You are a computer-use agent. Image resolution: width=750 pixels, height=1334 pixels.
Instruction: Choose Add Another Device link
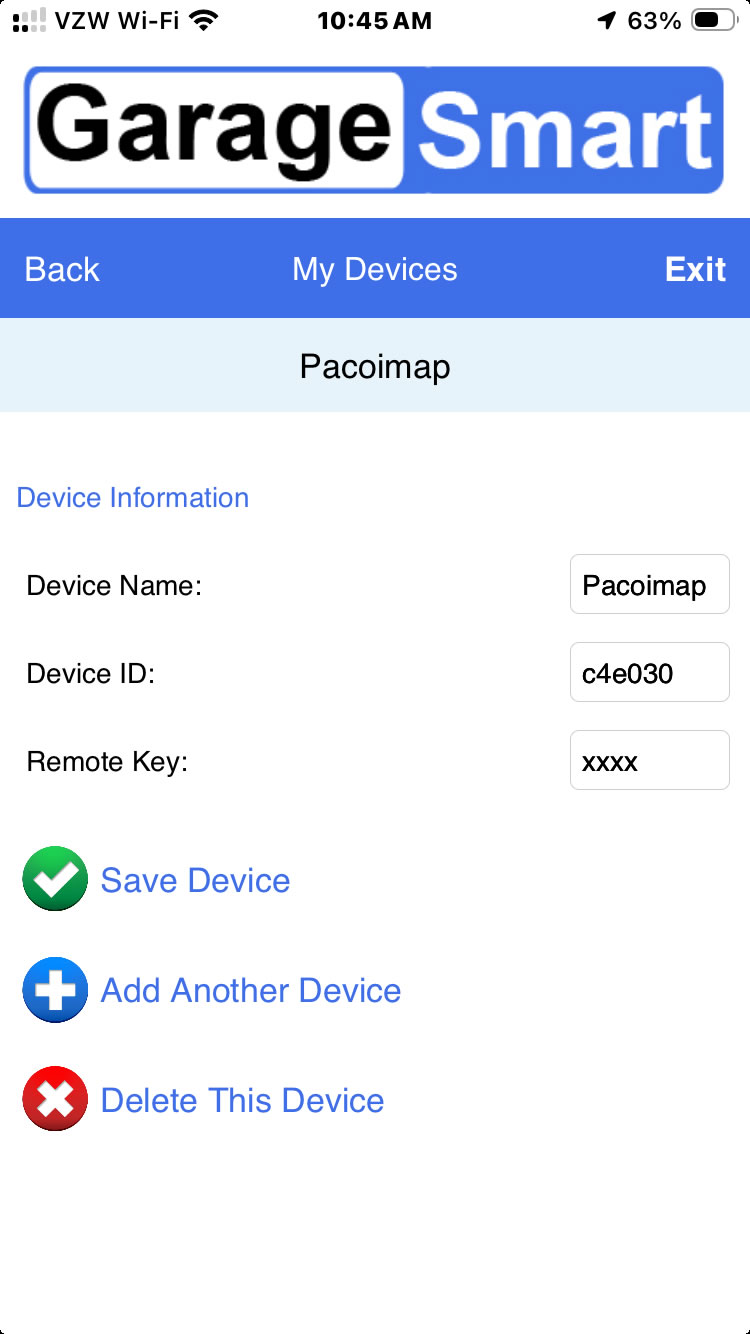coord(251,990)
